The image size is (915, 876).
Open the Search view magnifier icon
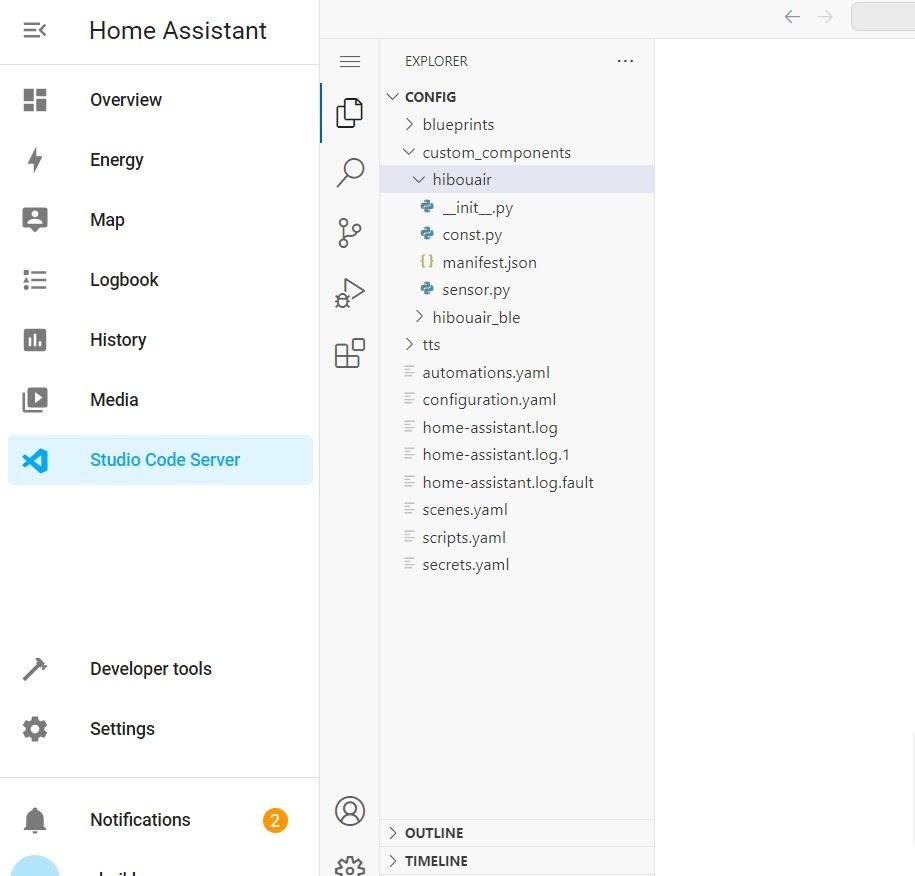(350, 173)
